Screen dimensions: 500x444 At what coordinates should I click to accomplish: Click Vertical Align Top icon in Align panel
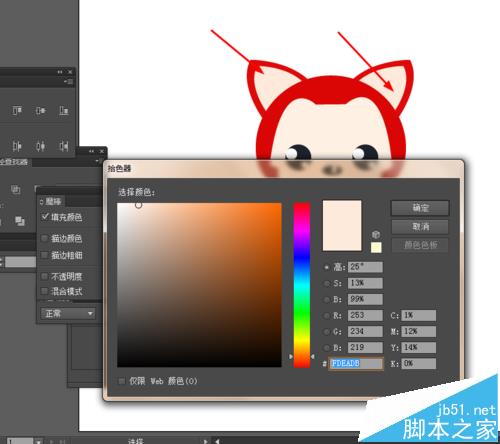pyautogui.click(x=17, y=110)
